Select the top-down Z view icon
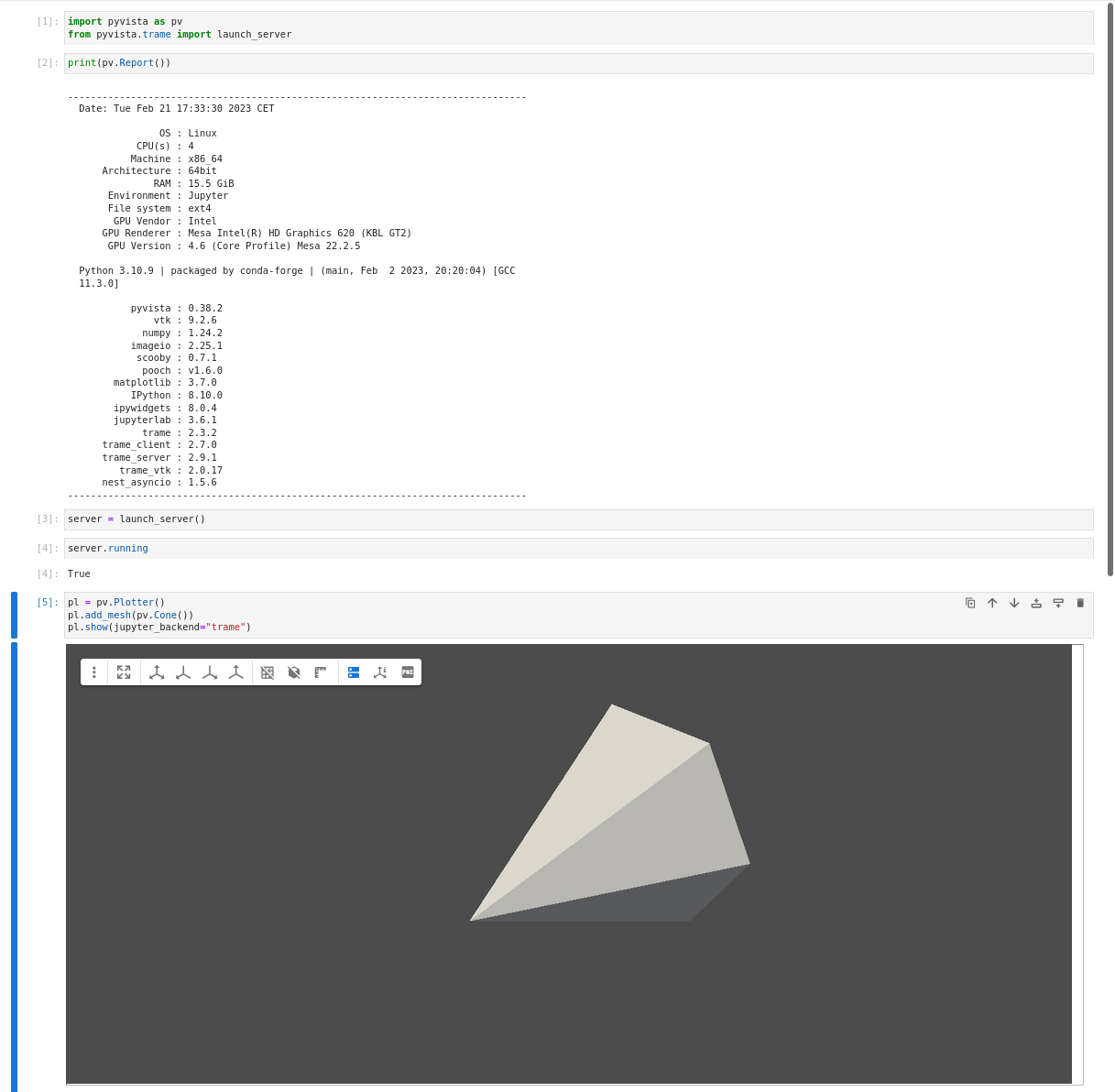 tap(235, 672)
